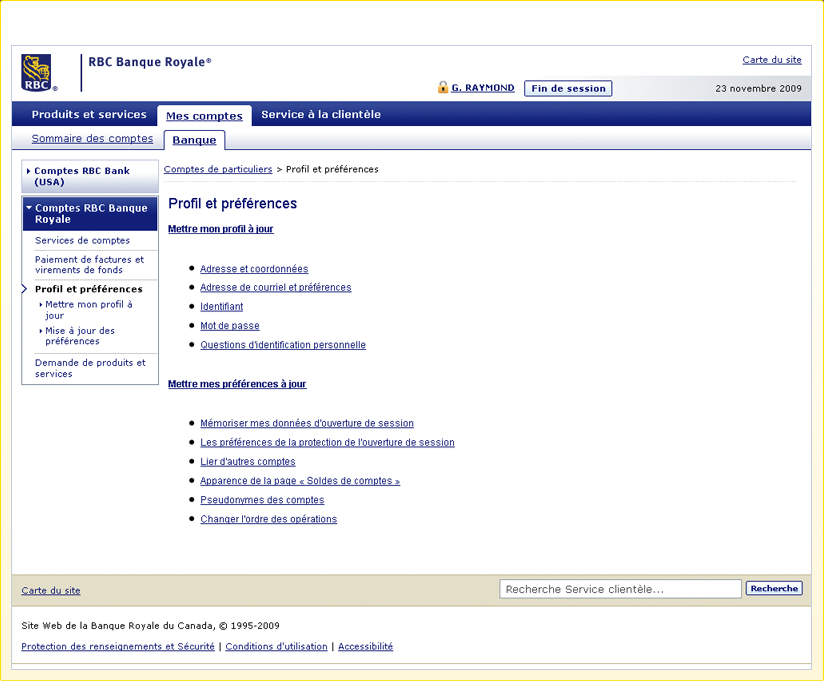The width and height of the screenshot is (824, 681).
Task: Open Carte du site link in footer
Action: [x=51, y=591]
